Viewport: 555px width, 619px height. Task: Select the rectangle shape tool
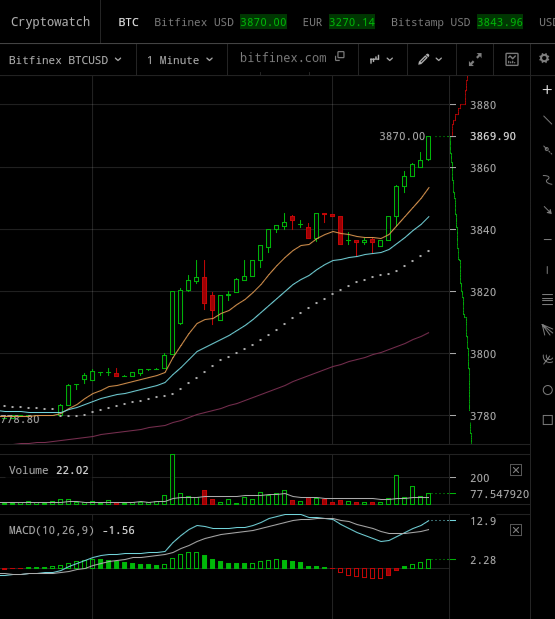(x=547, y=420)
